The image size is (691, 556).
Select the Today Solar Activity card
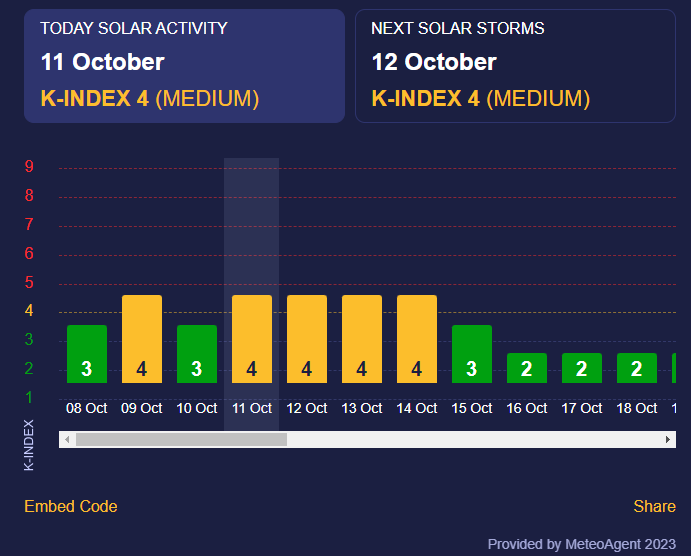tap(184, 66)
